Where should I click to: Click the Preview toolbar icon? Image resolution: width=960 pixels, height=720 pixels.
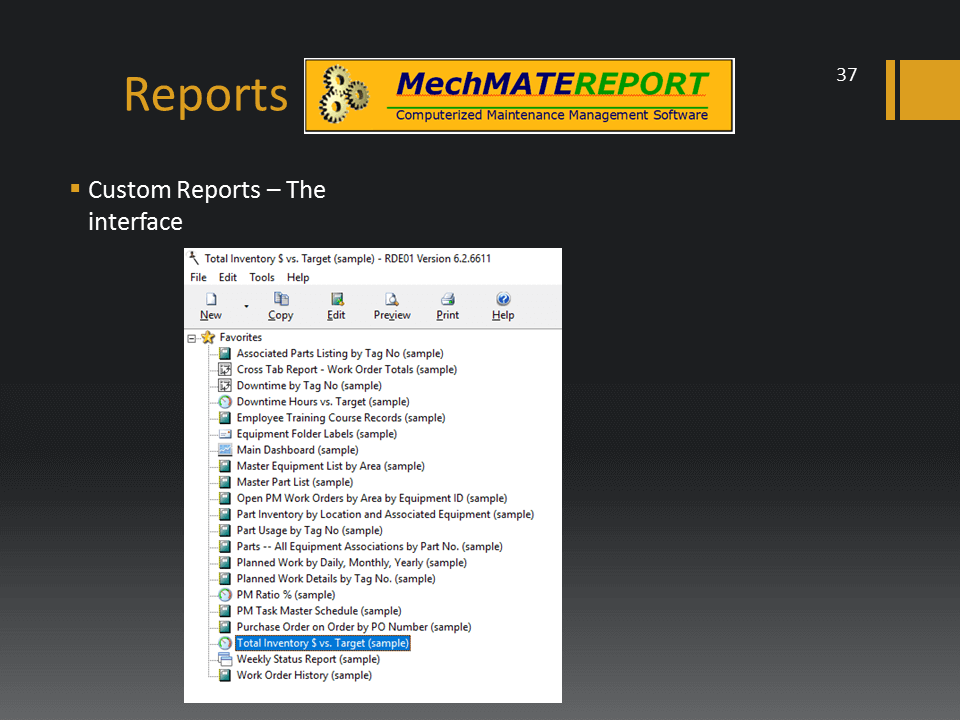click(392, 299)
